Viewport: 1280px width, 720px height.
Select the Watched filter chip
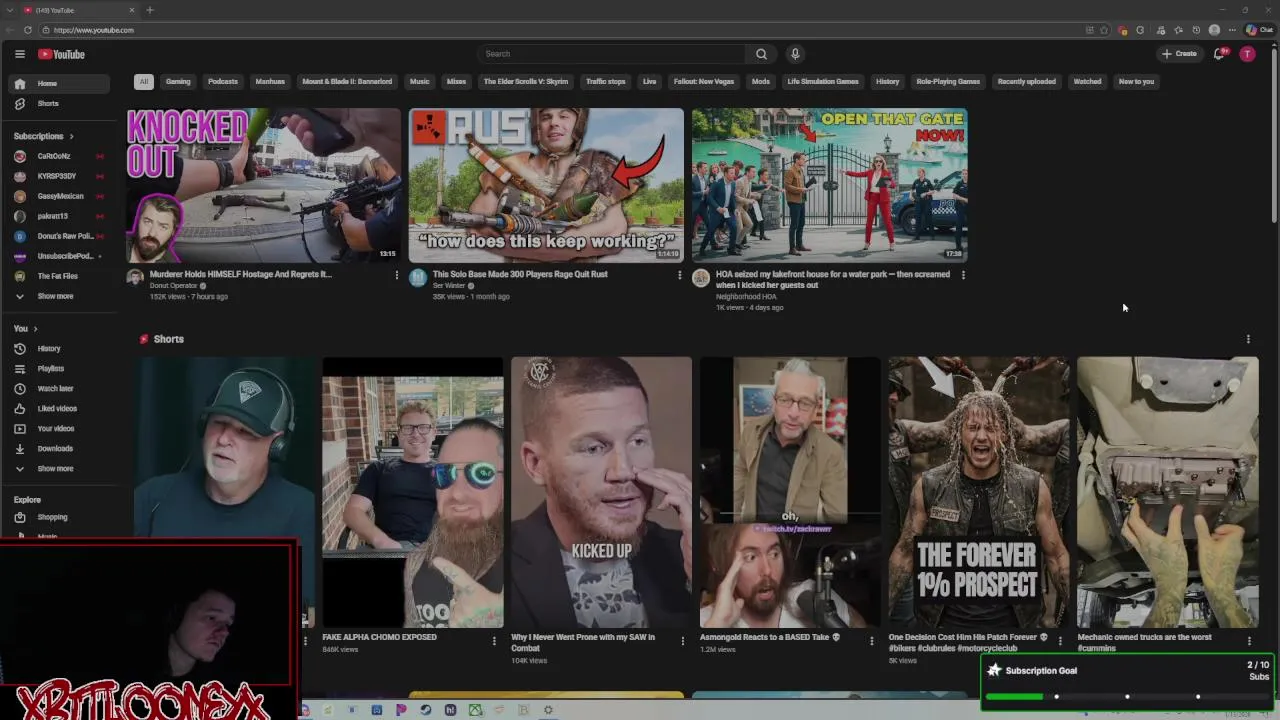point(1087,82)
